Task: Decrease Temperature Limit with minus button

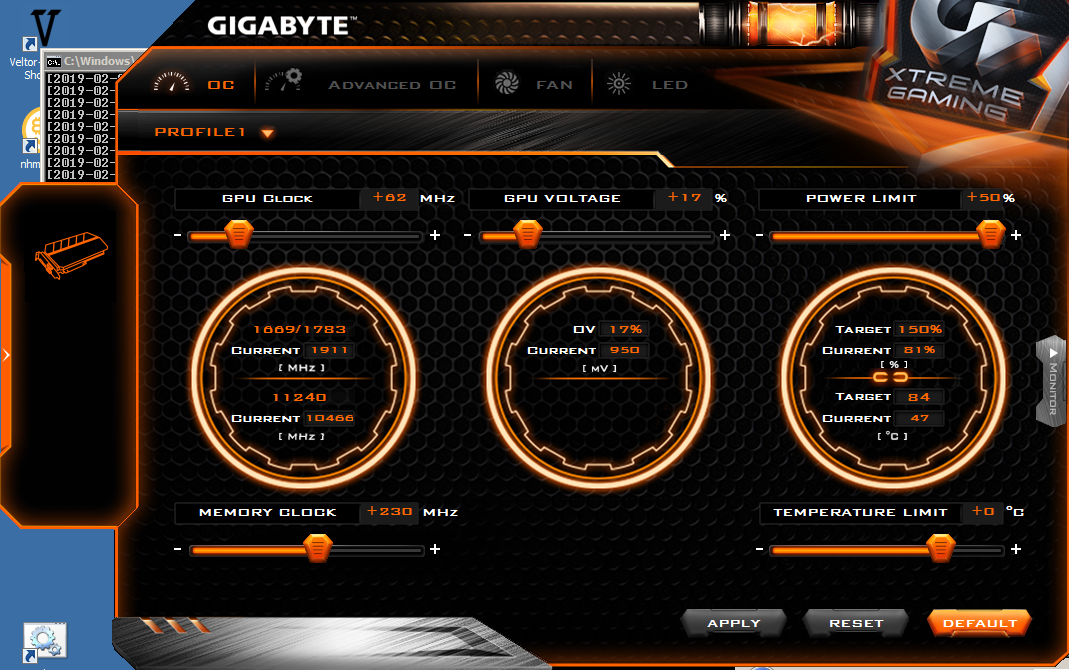Action: [x=759, y=549]
